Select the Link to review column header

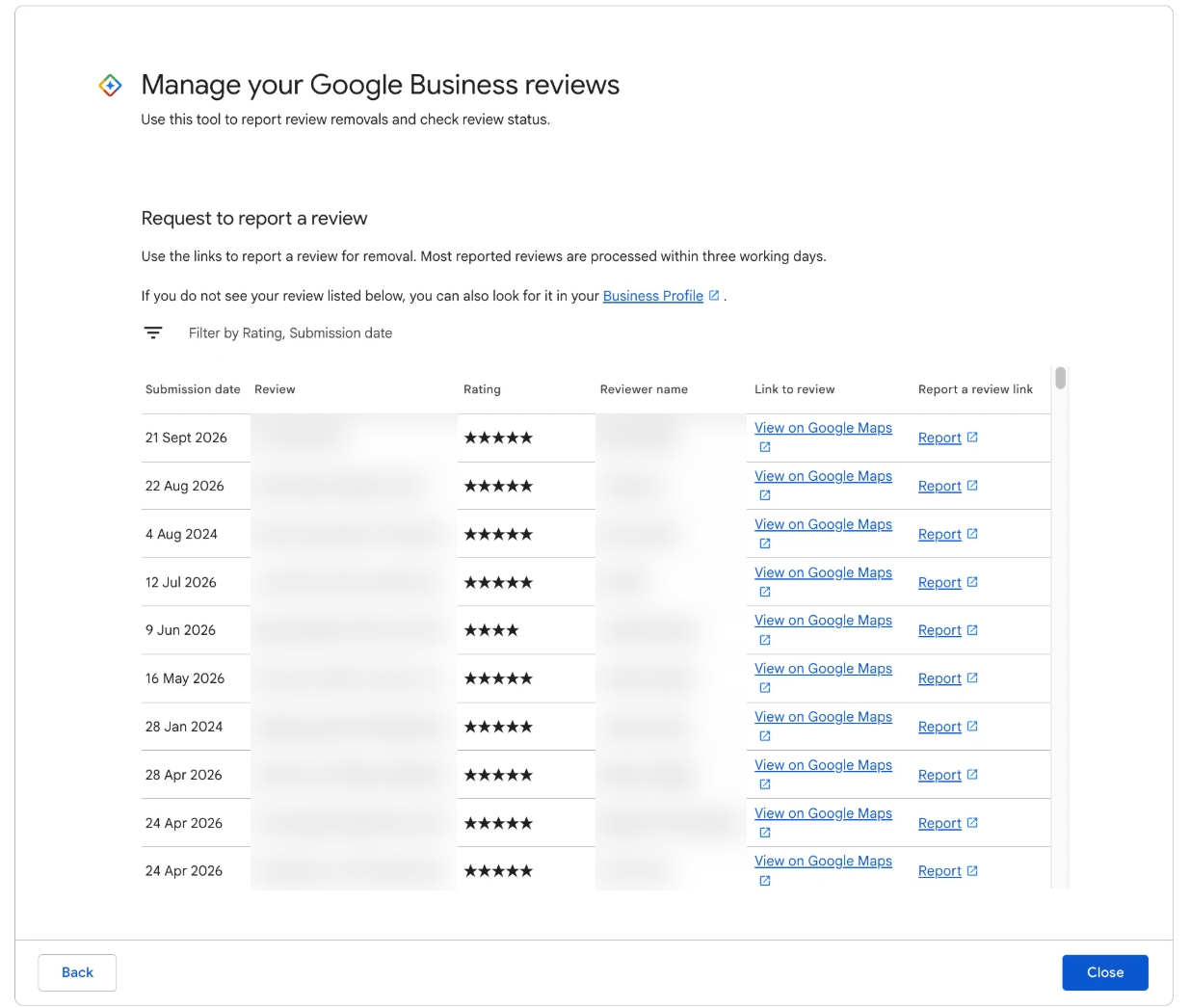(x=795, y=389)
